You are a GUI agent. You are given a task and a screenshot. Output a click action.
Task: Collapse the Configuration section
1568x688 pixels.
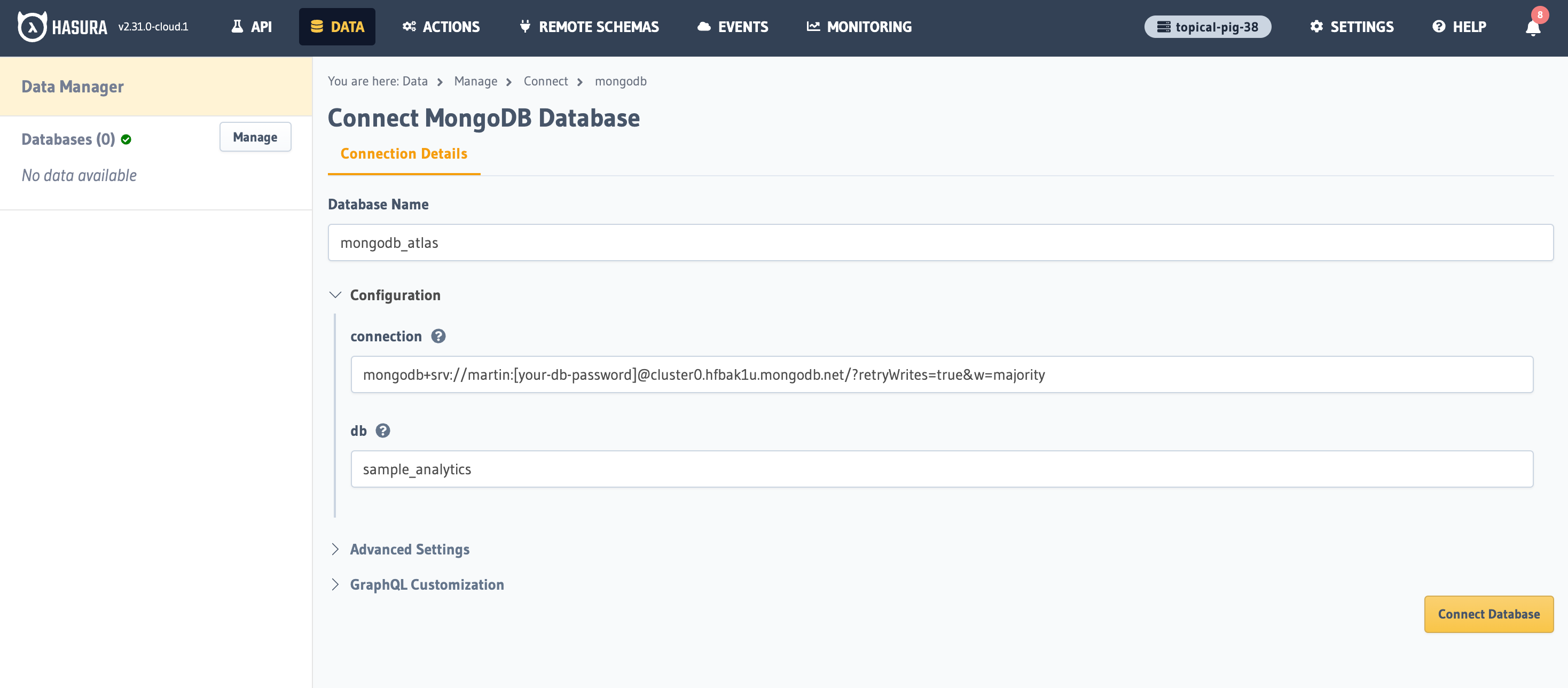(x=336, y=294)
